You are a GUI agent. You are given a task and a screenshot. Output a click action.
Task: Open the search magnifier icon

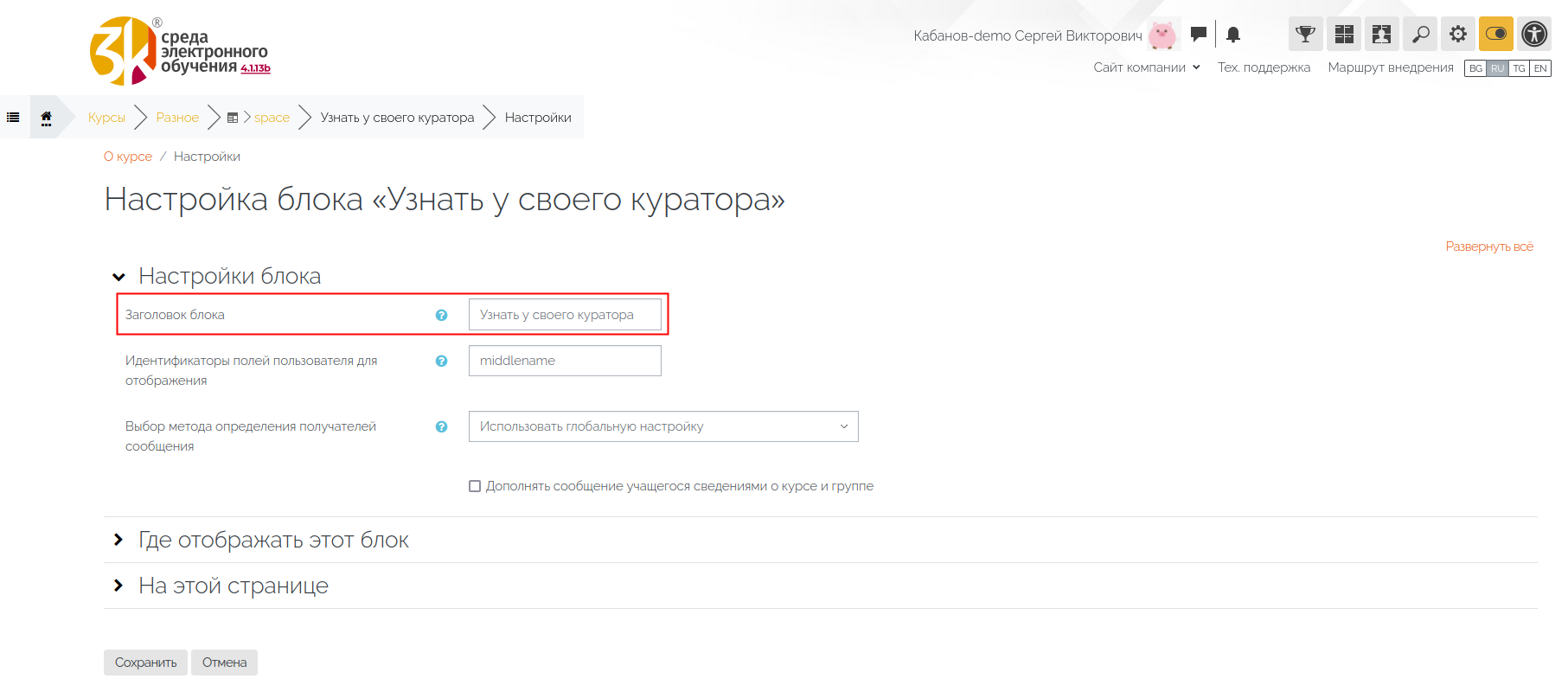point(1420,35)
